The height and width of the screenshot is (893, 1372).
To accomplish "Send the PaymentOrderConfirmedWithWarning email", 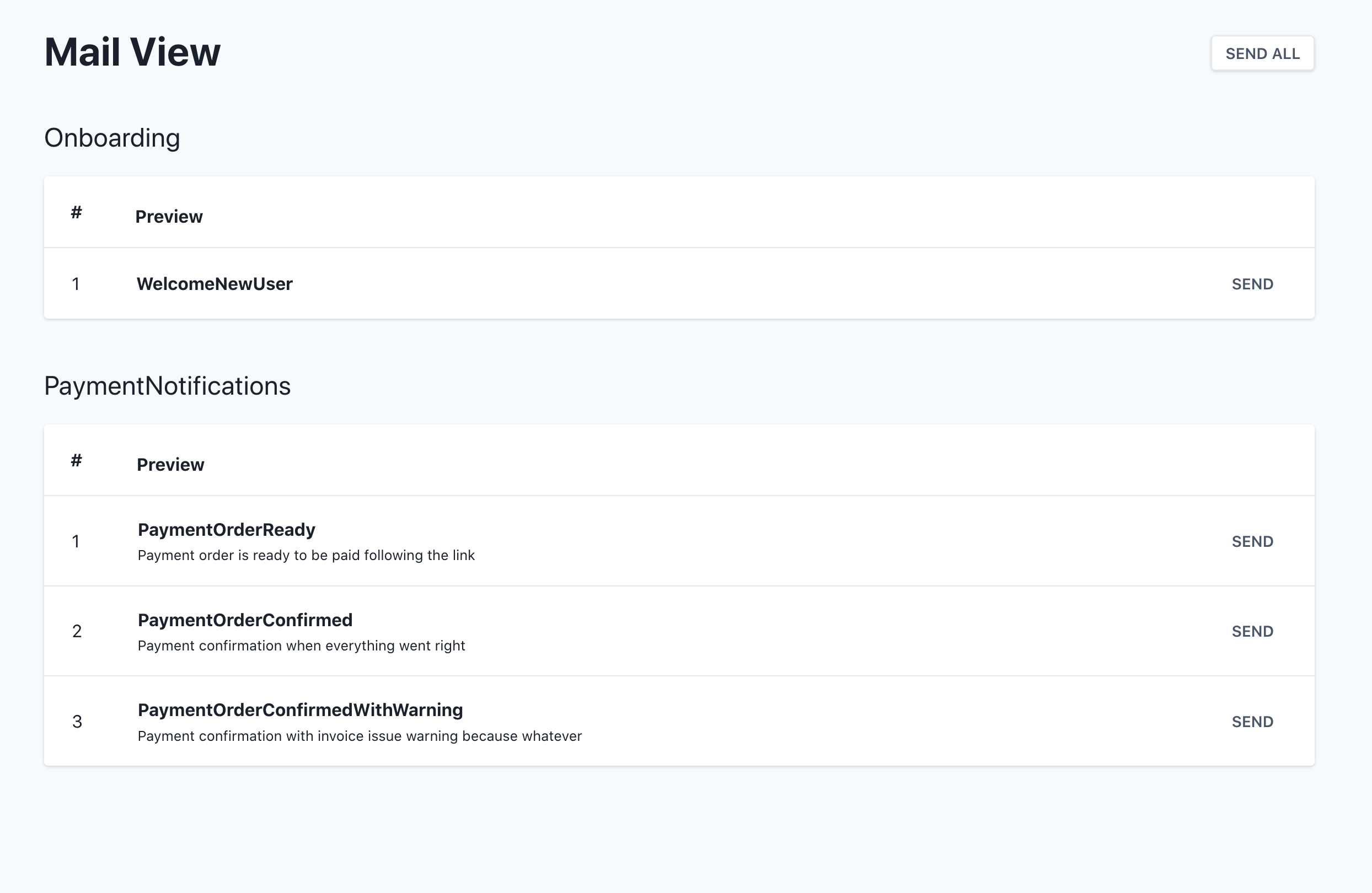I will pyautogui.click(x=1252, y=720).
